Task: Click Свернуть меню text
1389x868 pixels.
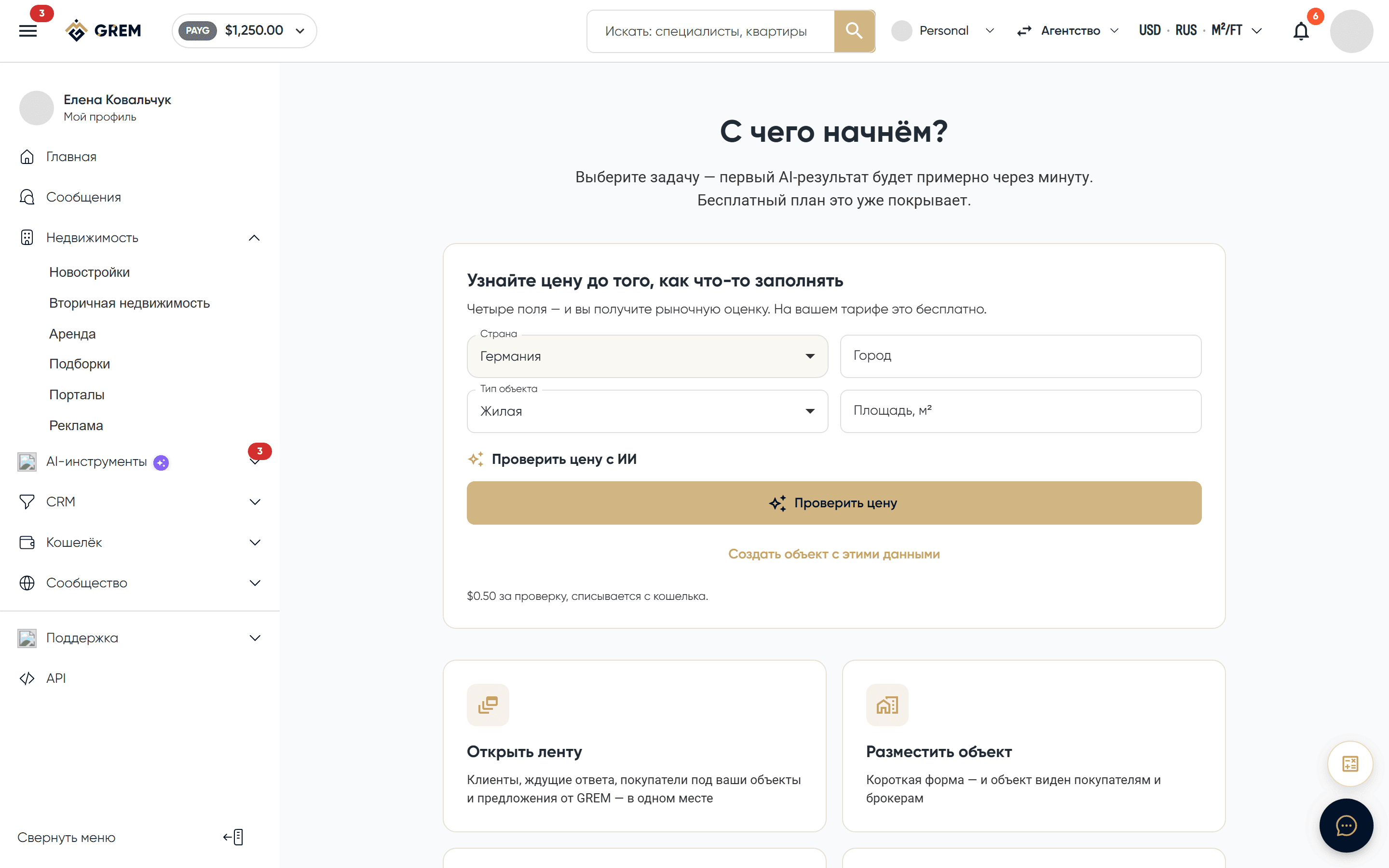Action: [x=67, y=838]
